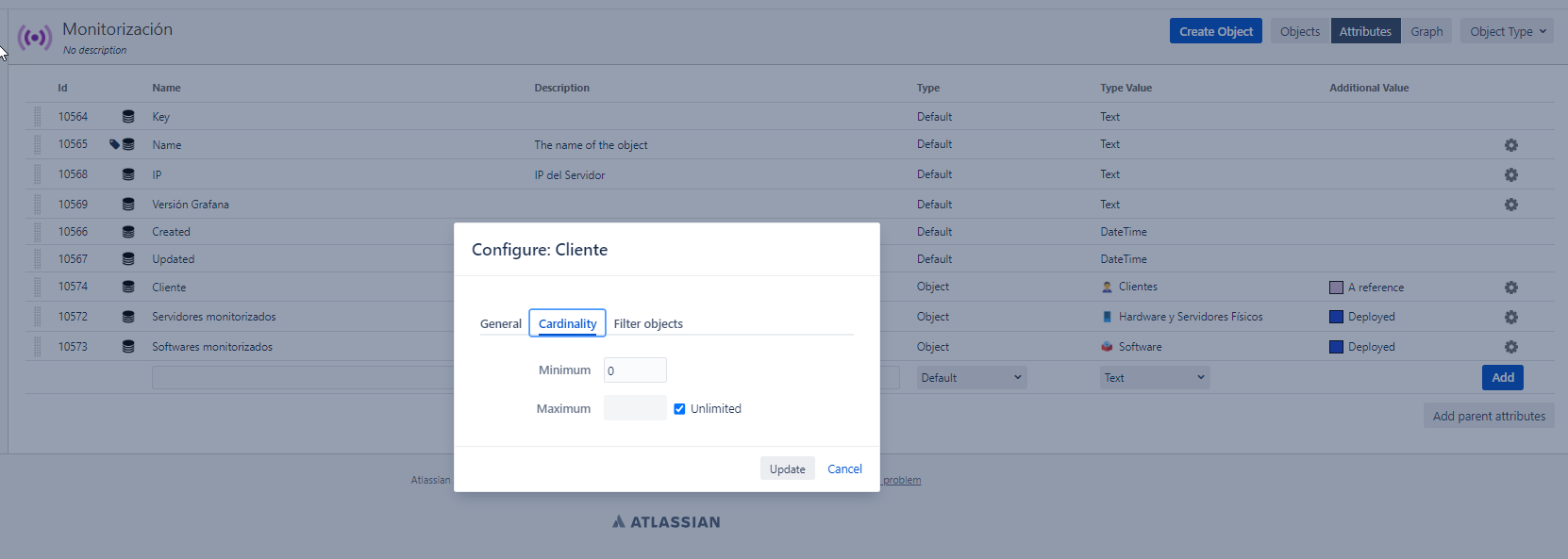This screenshot has width=1568, height=559.
Task: Click the Create Object button
Action: (x=1216, y=31)
